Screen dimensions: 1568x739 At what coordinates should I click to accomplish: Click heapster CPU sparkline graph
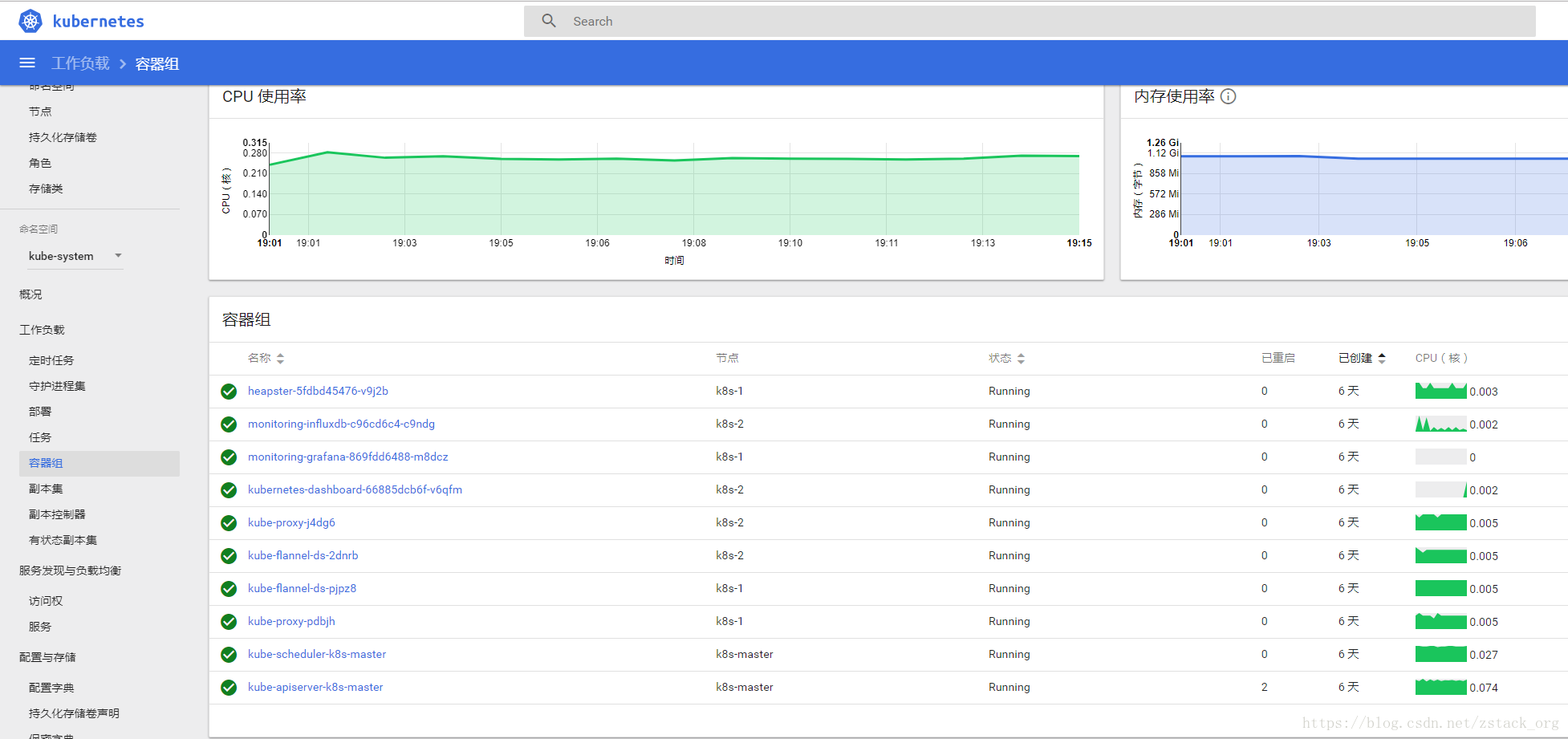click(x=1441, y=392)
